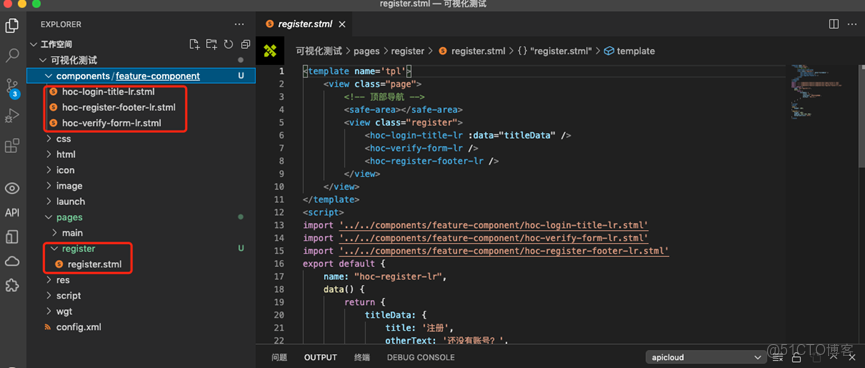Clear the output panel list icon
Image resolution: width=865 pixels, height=368 pixels.
pos(778,358)
